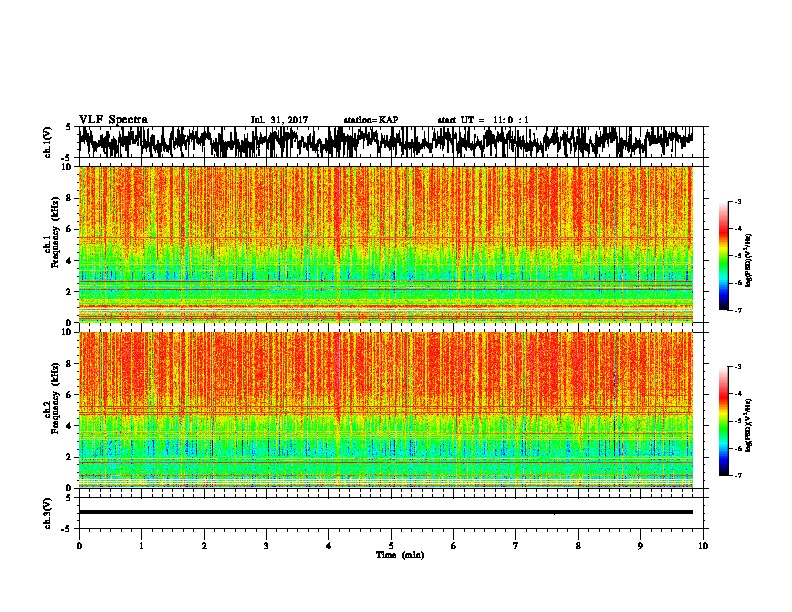Click time axis tick label "6"
Image resolution: width=792 pixels, height=612 pixels.
[454, 546]
